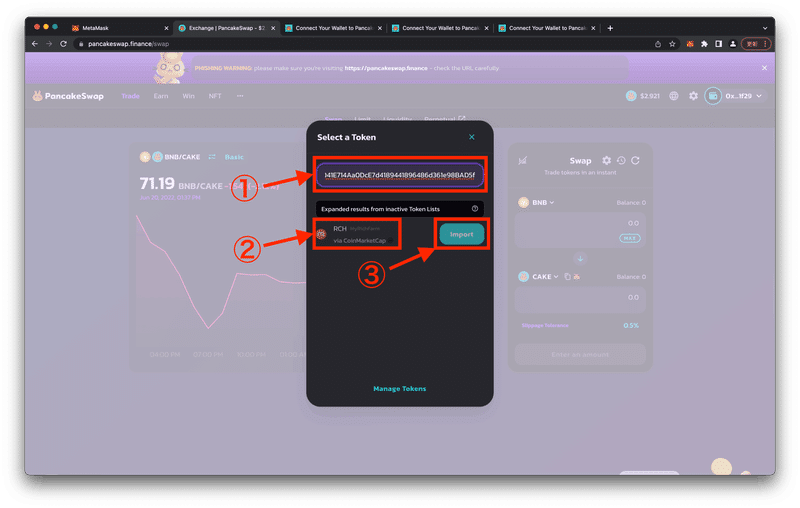Toggle the chart display icon in Swap panel
Viewport: 800px width, 508px height.
tap(522, 161)
